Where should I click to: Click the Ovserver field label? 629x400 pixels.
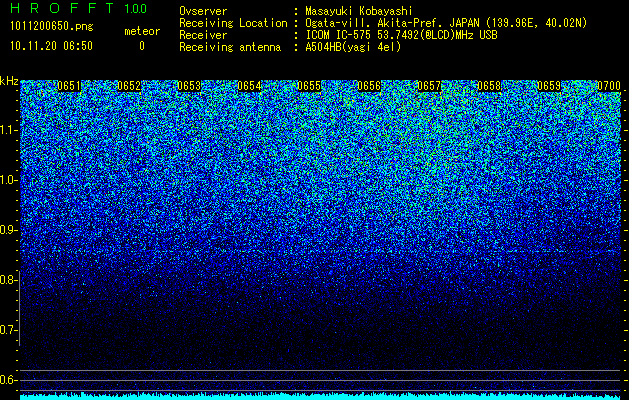tap(203, 11)
